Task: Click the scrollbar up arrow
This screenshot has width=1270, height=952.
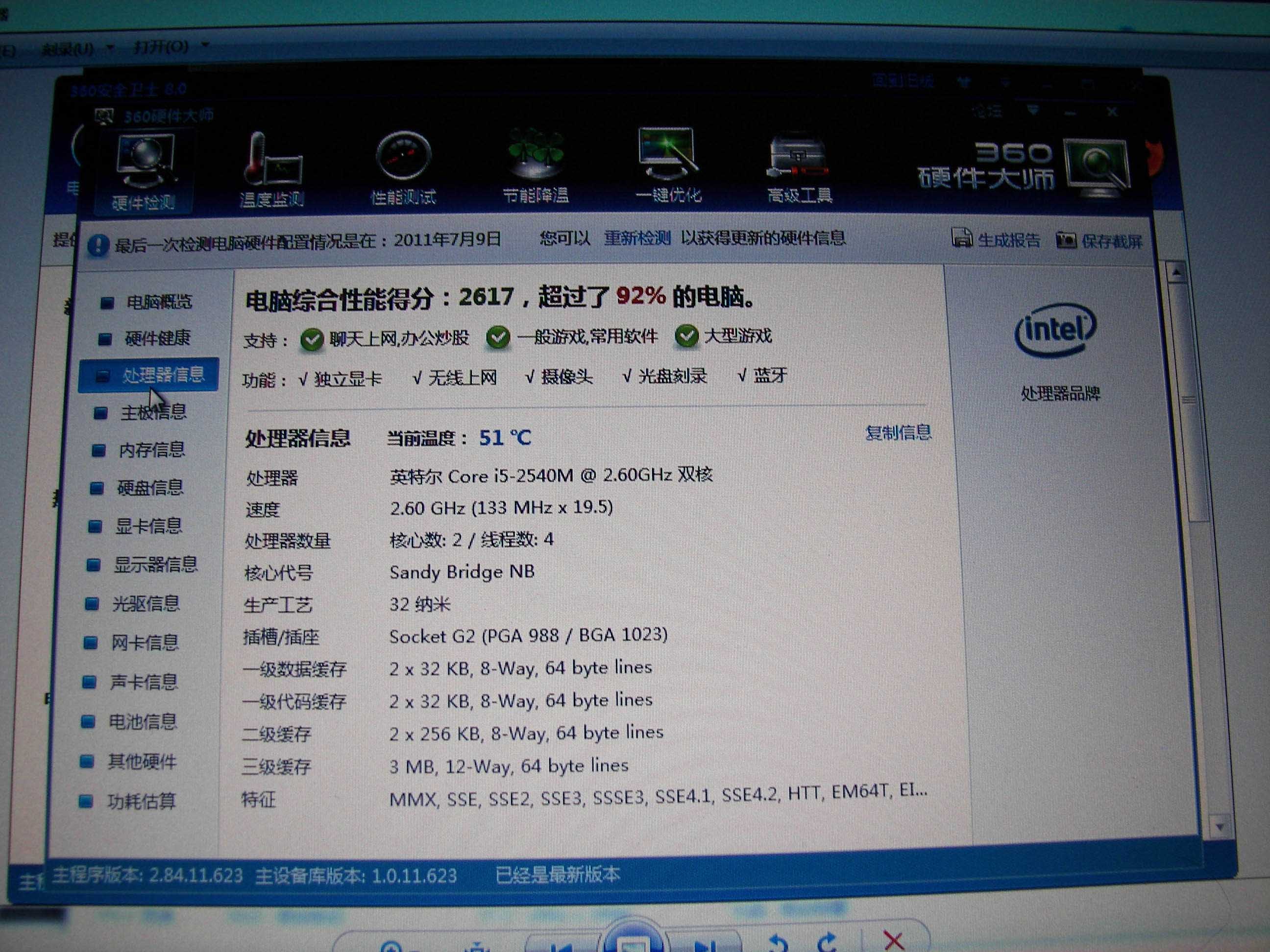Action: point(1176,272)
